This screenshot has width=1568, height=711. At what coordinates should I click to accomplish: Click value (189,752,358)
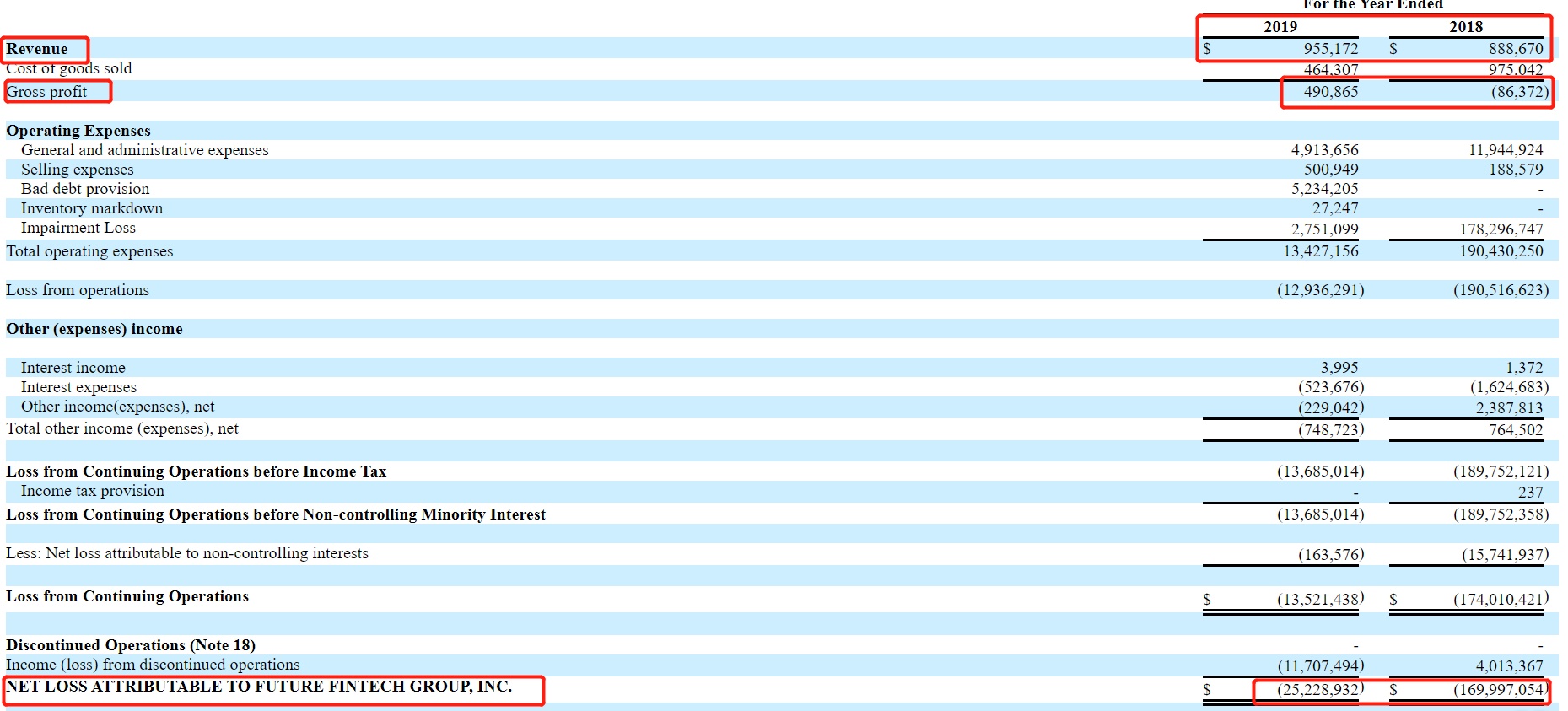[1501, 514]
